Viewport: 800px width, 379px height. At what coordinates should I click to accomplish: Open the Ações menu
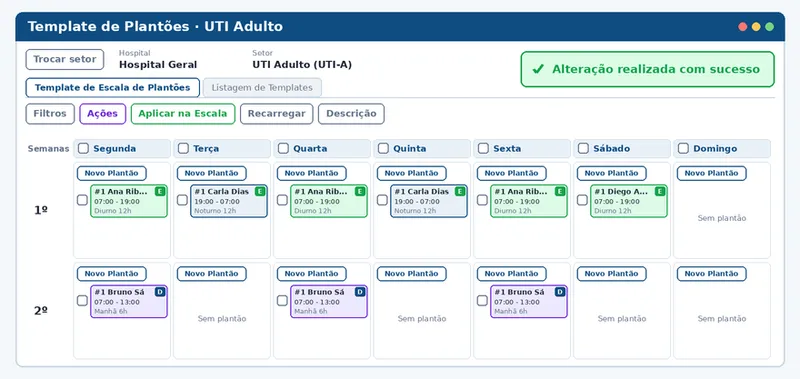coord(103,114)
